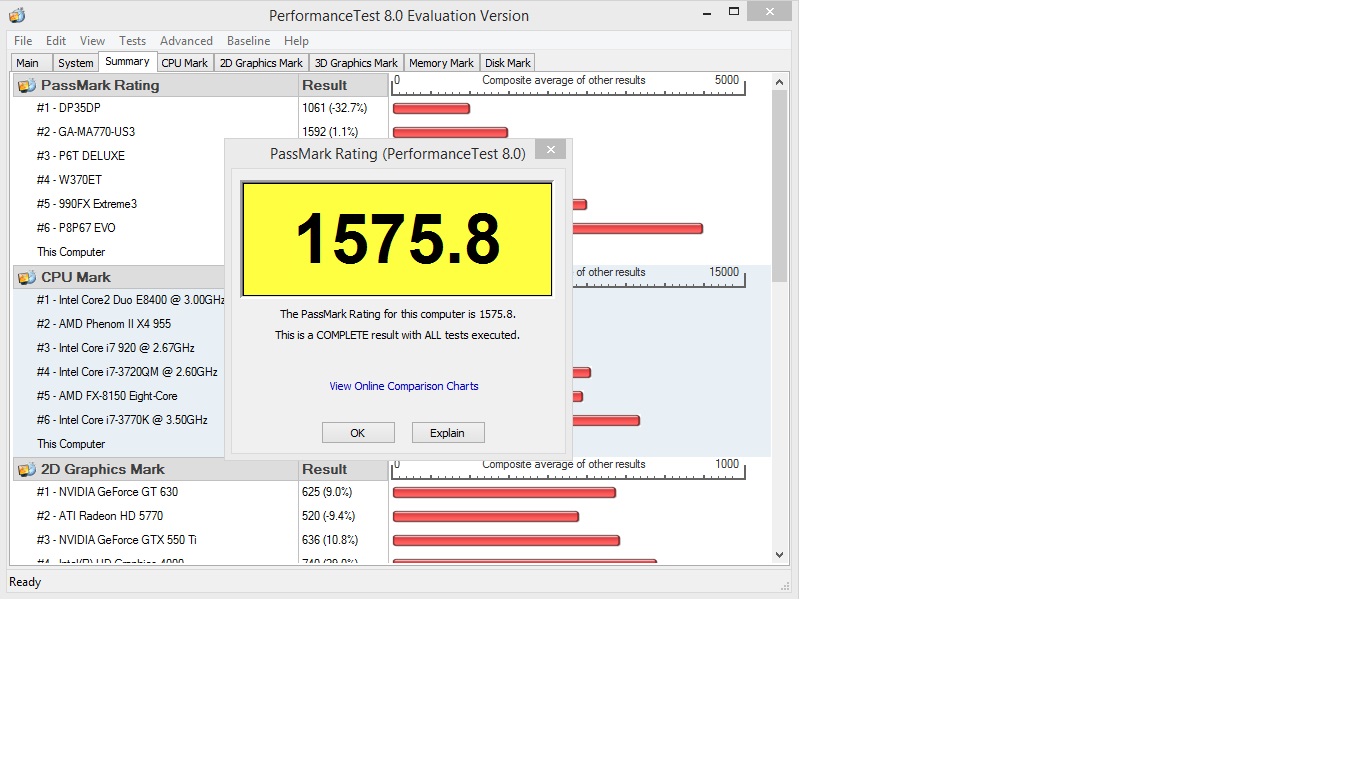Click the 2D Graphics Mark section icon
The width and height of the screenshot is (1366, 768).
click(27, 470)
